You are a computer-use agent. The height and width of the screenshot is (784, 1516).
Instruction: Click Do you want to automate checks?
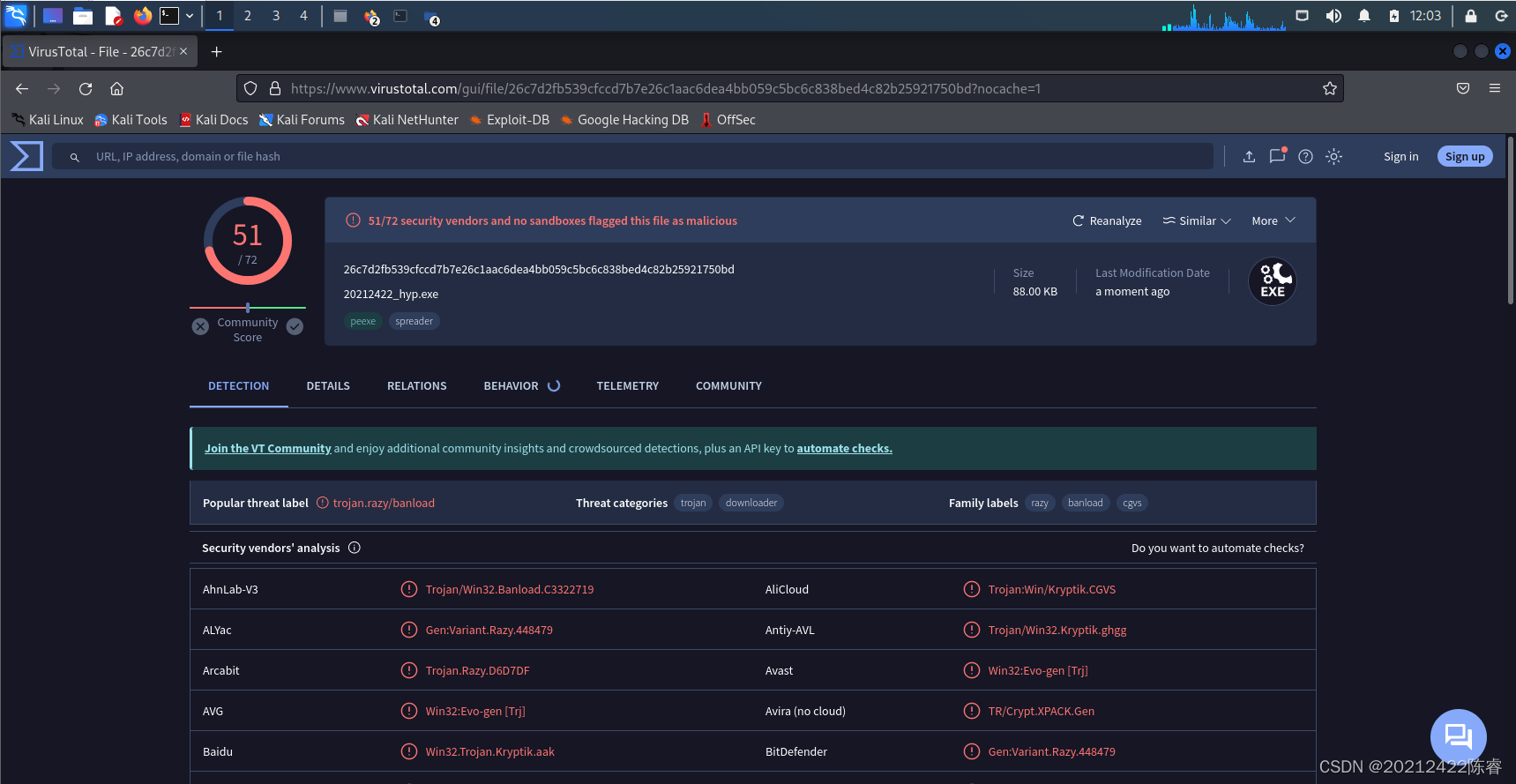click(x=1217, y=548)
